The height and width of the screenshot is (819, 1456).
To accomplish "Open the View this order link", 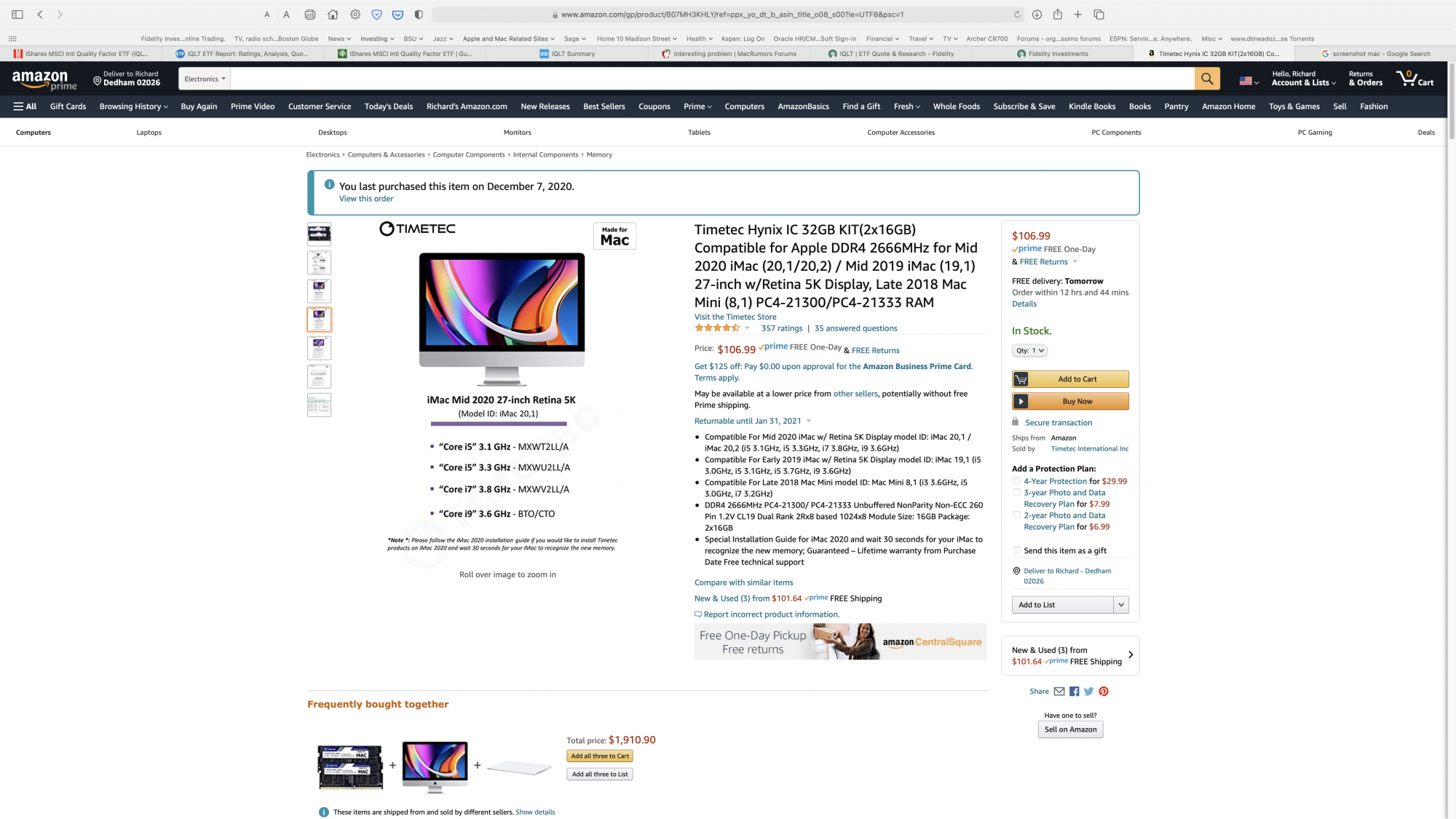I will [x=365, y=199].
